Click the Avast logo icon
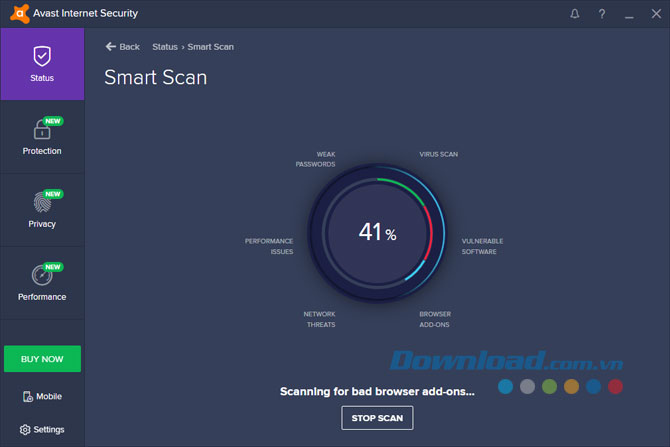Image resolution: width=670 pixels, height=447 pixels. tap(20, 14)
